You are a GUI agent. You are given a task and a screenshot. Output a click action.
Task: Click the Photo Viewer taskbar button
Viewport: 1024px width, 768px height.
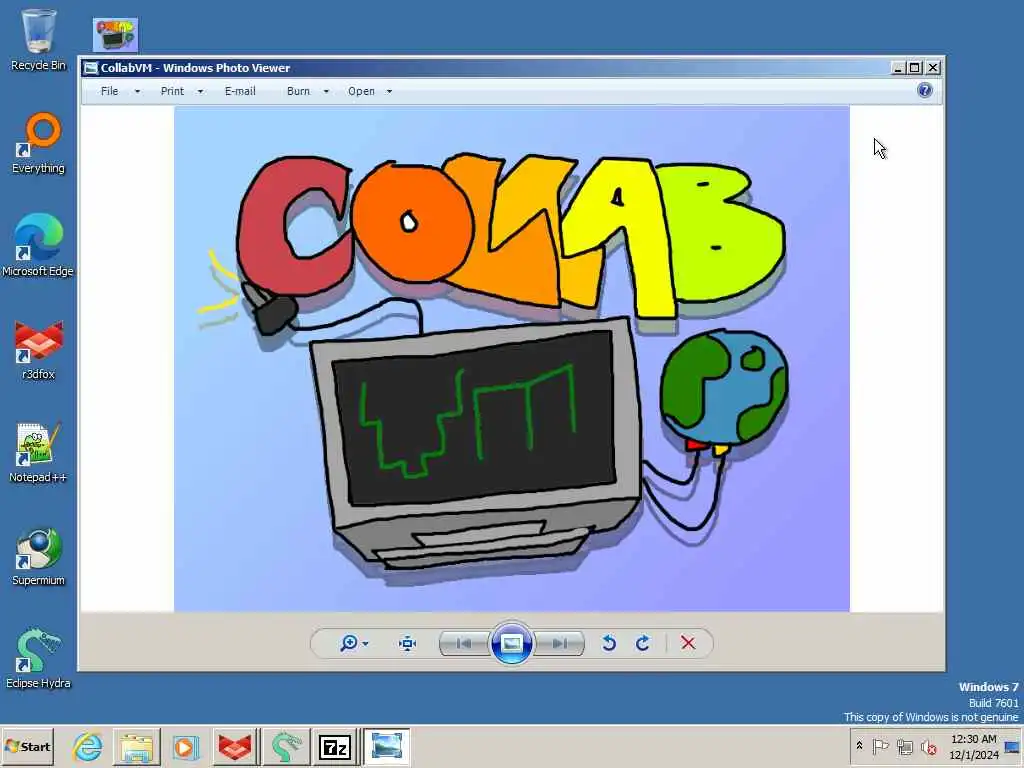click(386, 746)
